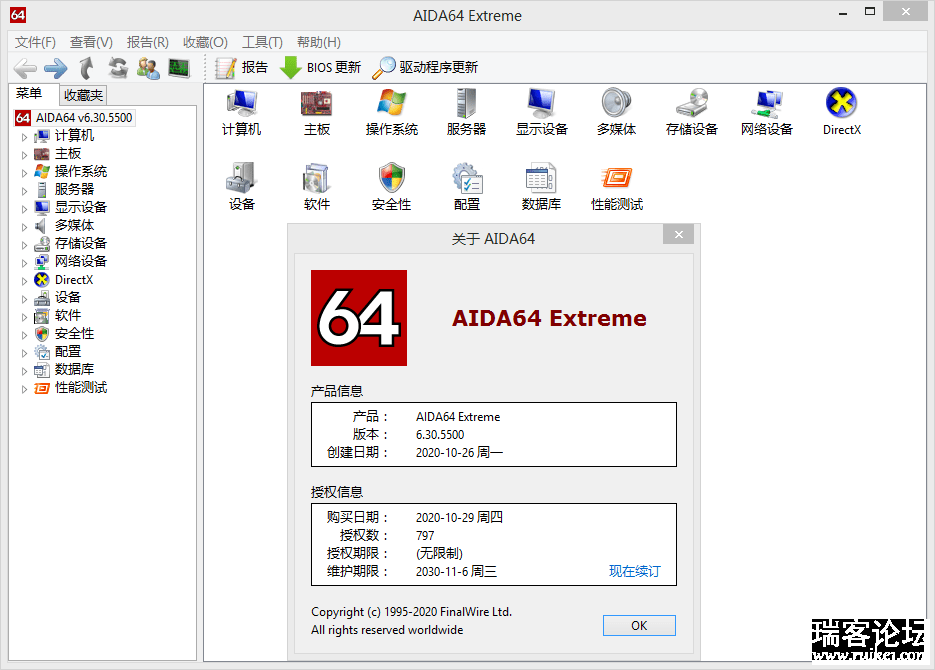Open the 服务器 icon in main pane
The height and width of the screenshot is (670, 935).
point(466,113)
